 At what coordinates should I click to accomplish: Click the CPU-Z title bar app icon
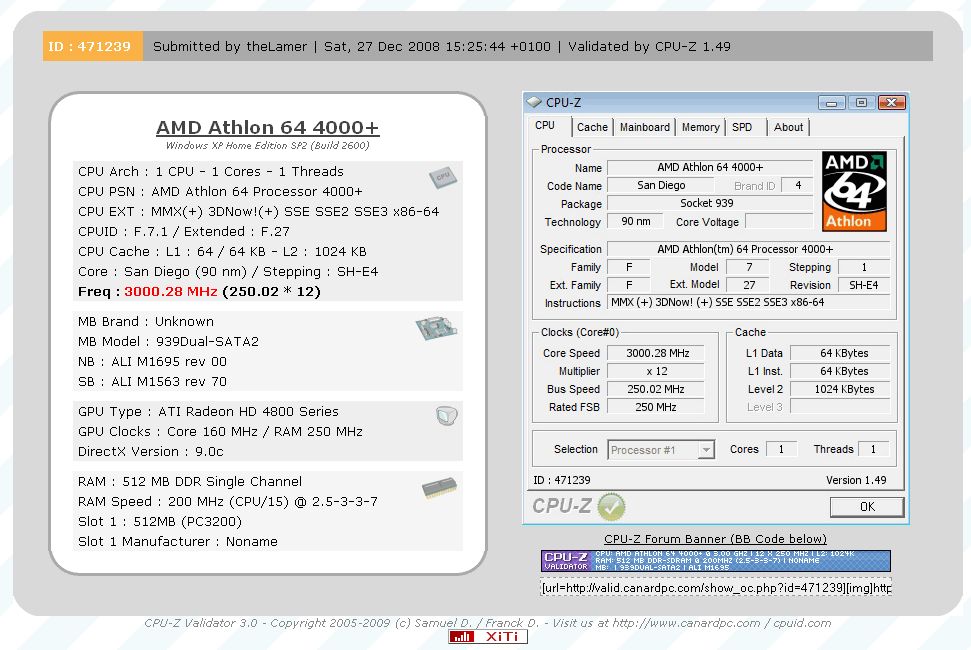pos(534,102)
